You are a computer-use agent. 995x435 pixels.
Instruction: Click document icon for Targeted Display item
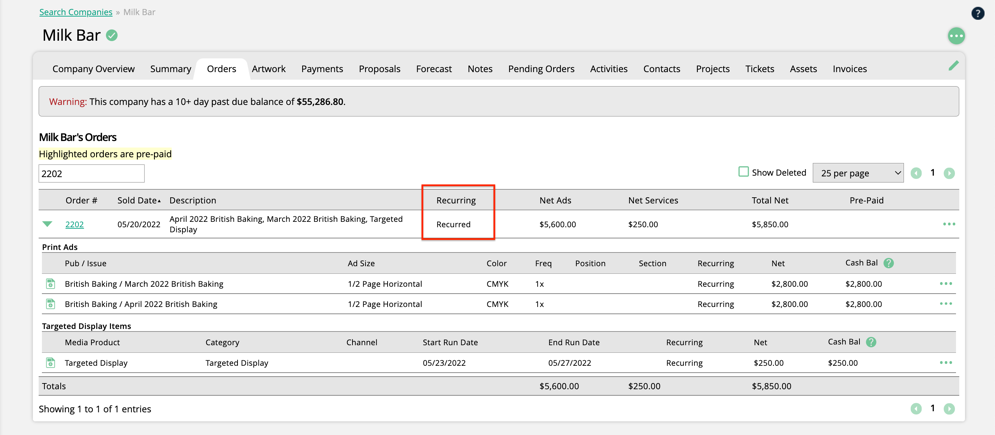click(50, 363)
